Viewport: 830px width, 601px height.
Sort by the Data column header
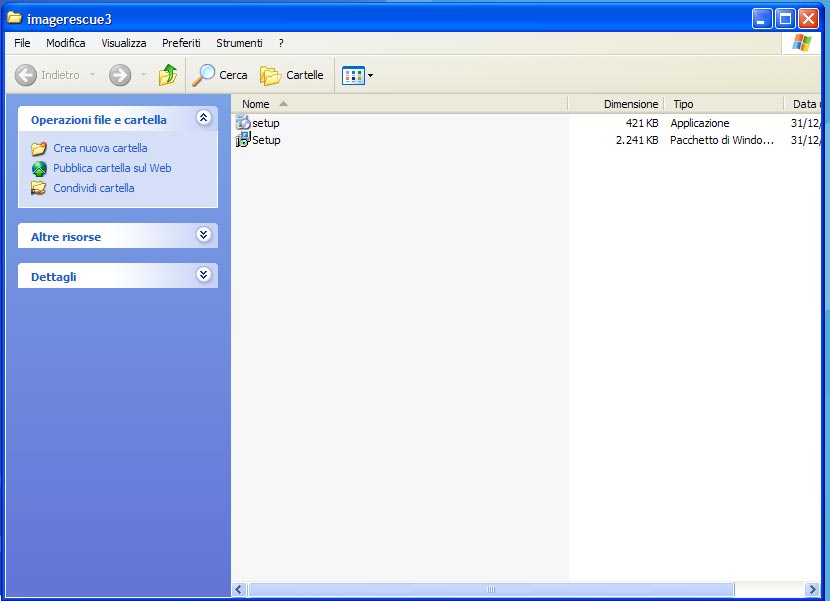tap(802, 104)
